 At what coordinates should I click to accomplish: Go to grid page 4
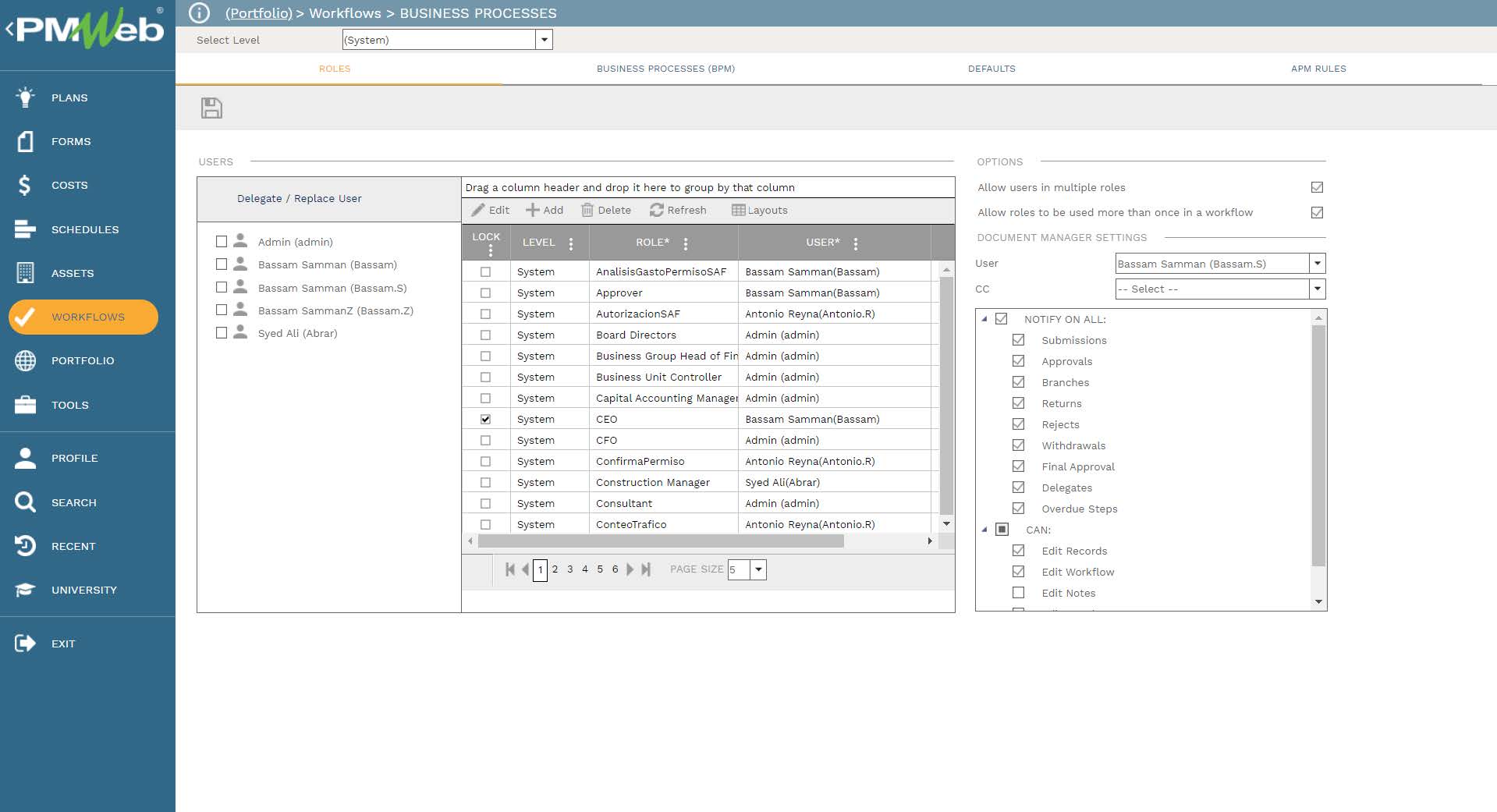pyautogui.click(x=585, y=569)
